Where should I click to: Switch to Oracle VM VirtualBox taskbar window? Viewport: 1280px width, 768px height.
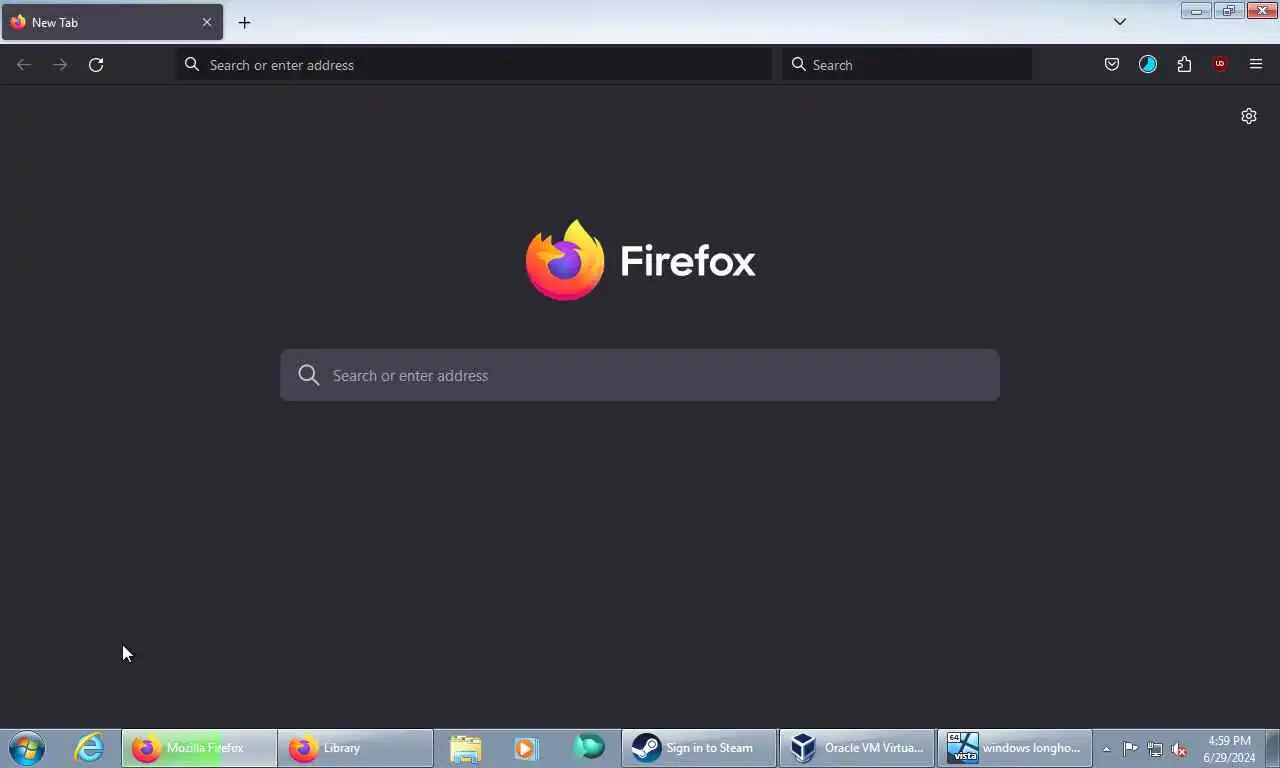coord(857,748)
